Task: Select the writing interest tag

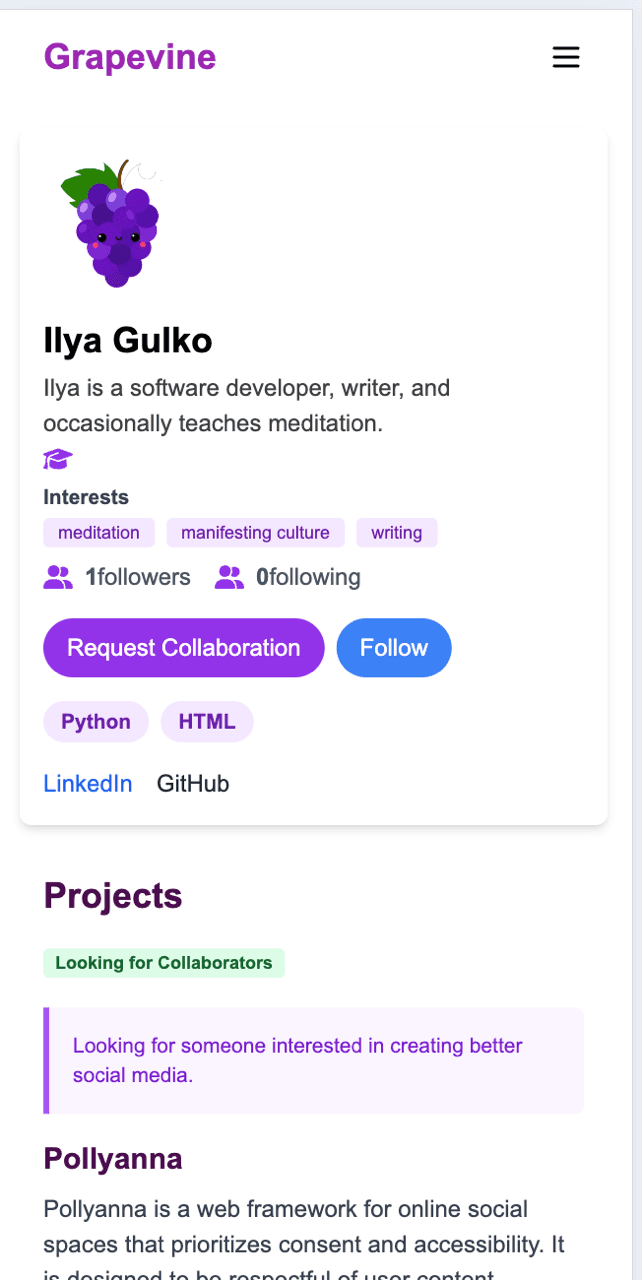Action: [397, 533]
